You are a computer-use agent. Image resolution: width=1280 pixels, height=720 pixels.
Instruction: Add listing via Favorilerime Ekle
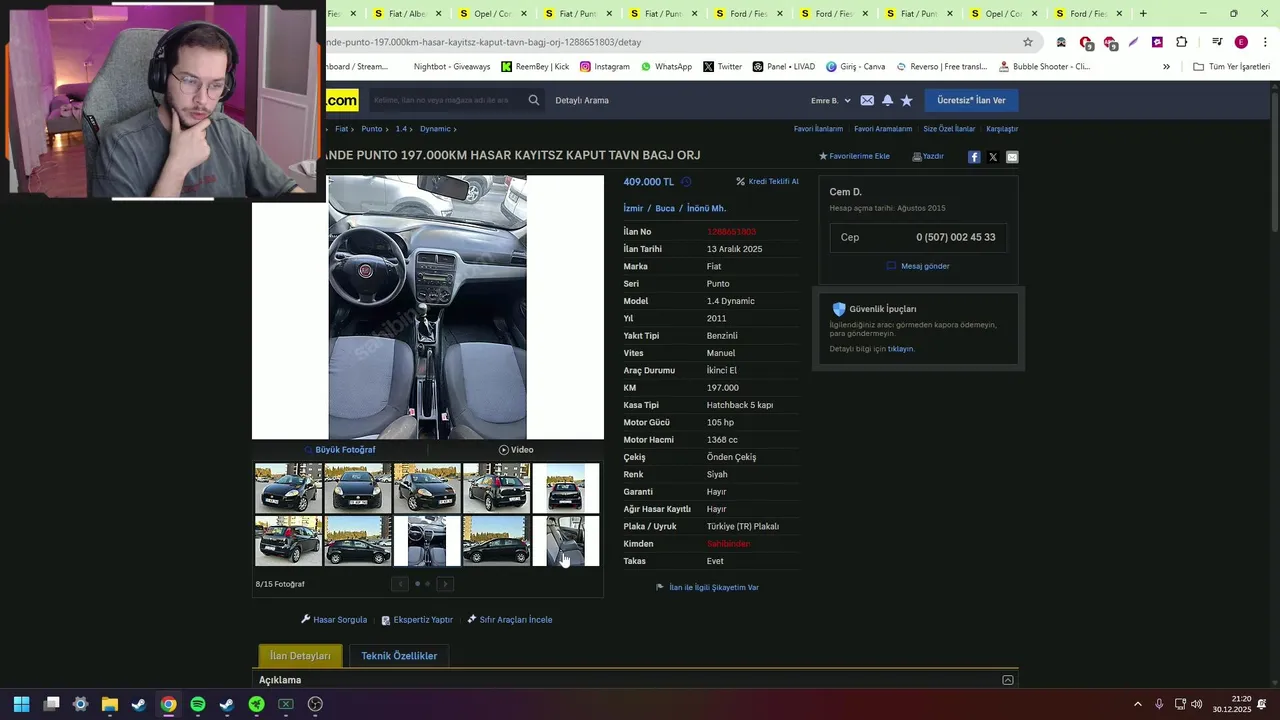point(854,156)
